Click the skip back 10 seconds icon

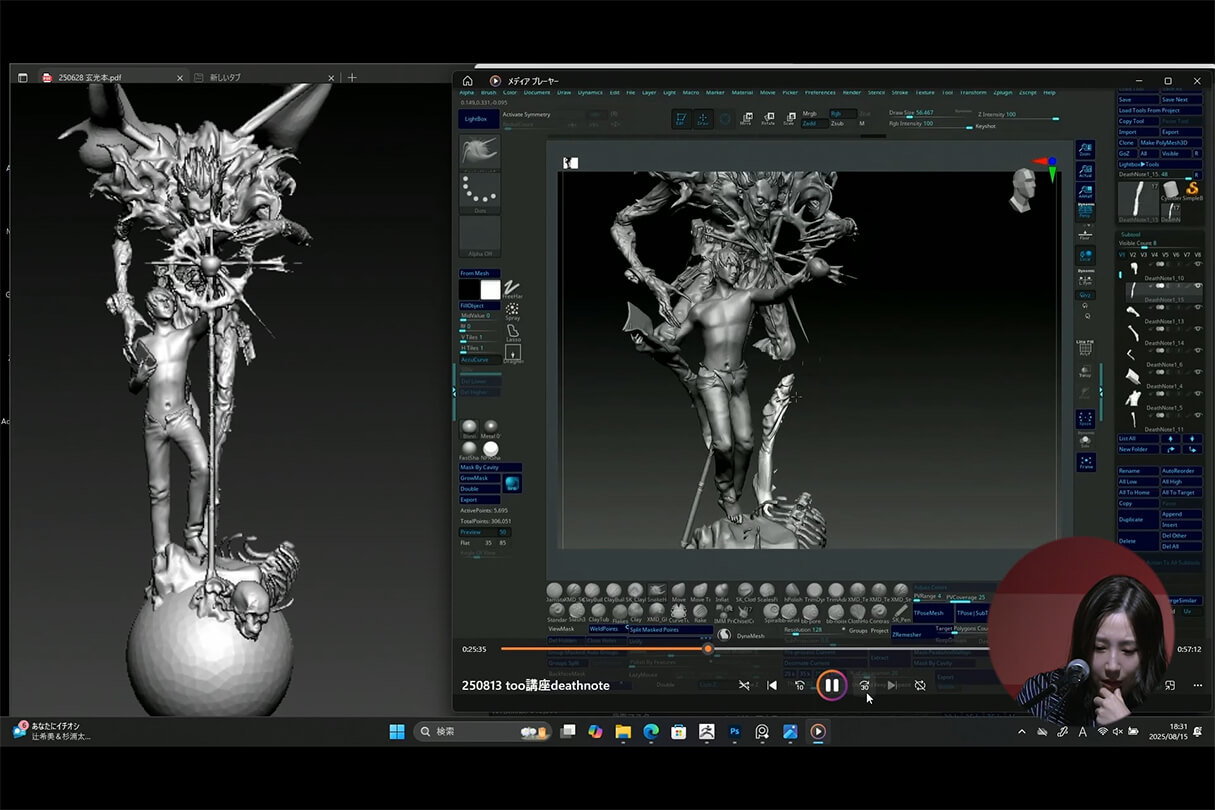pos(799,685)
